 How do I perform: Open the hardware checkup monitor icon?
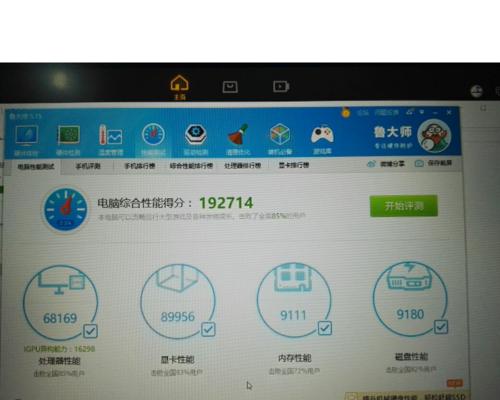pos(26,136)
